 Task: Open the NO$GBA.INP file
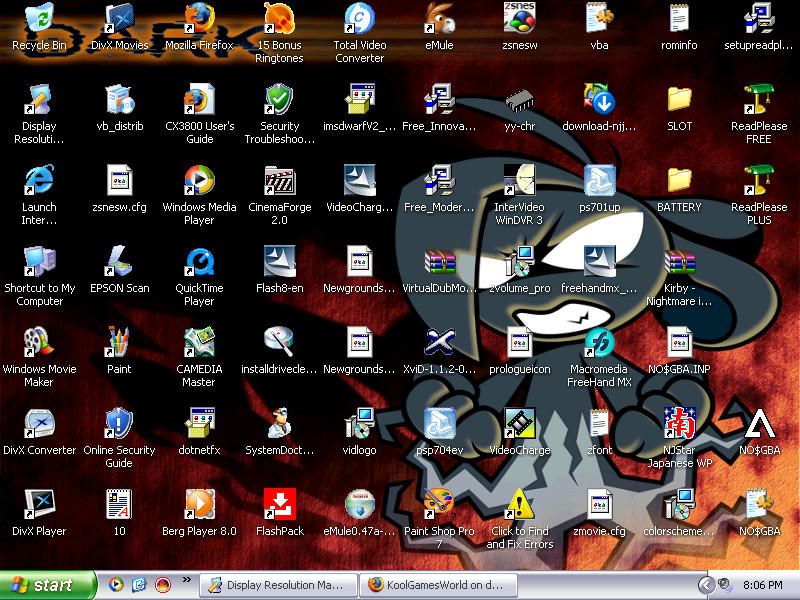click(x=679, y=342)
